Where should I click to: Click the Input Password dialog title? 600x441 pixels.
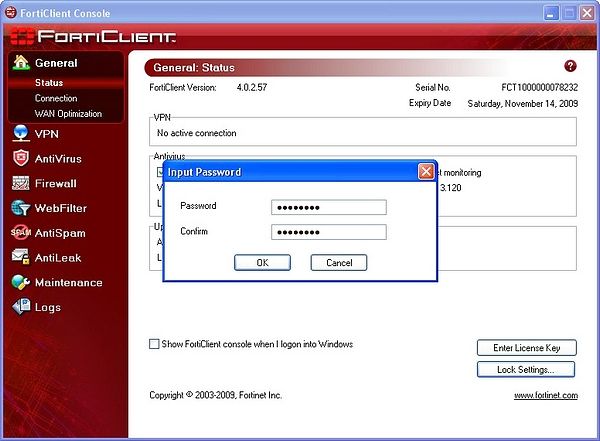pos(204,172)
